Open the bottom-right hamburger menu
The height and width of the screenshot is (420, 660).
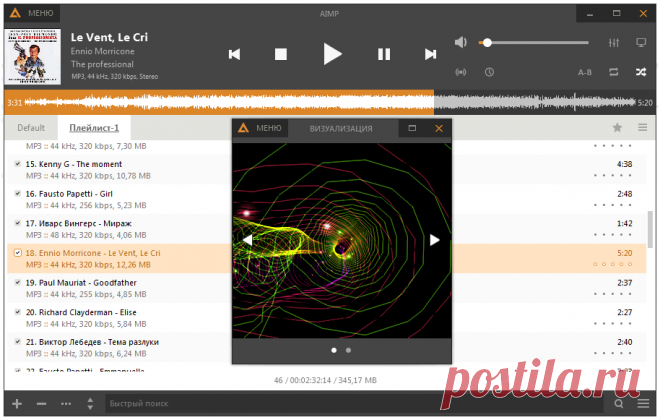click(x=643, y=404)
